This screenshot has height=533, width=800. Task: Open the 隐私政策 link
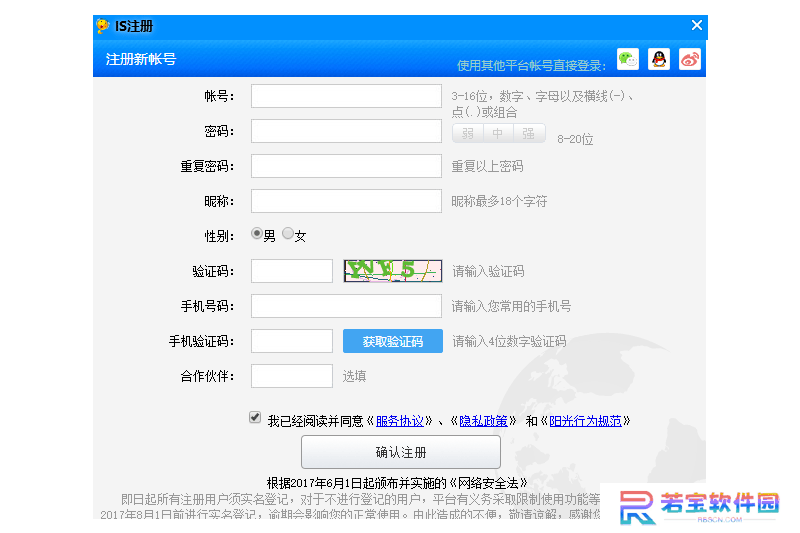point(483,421)
